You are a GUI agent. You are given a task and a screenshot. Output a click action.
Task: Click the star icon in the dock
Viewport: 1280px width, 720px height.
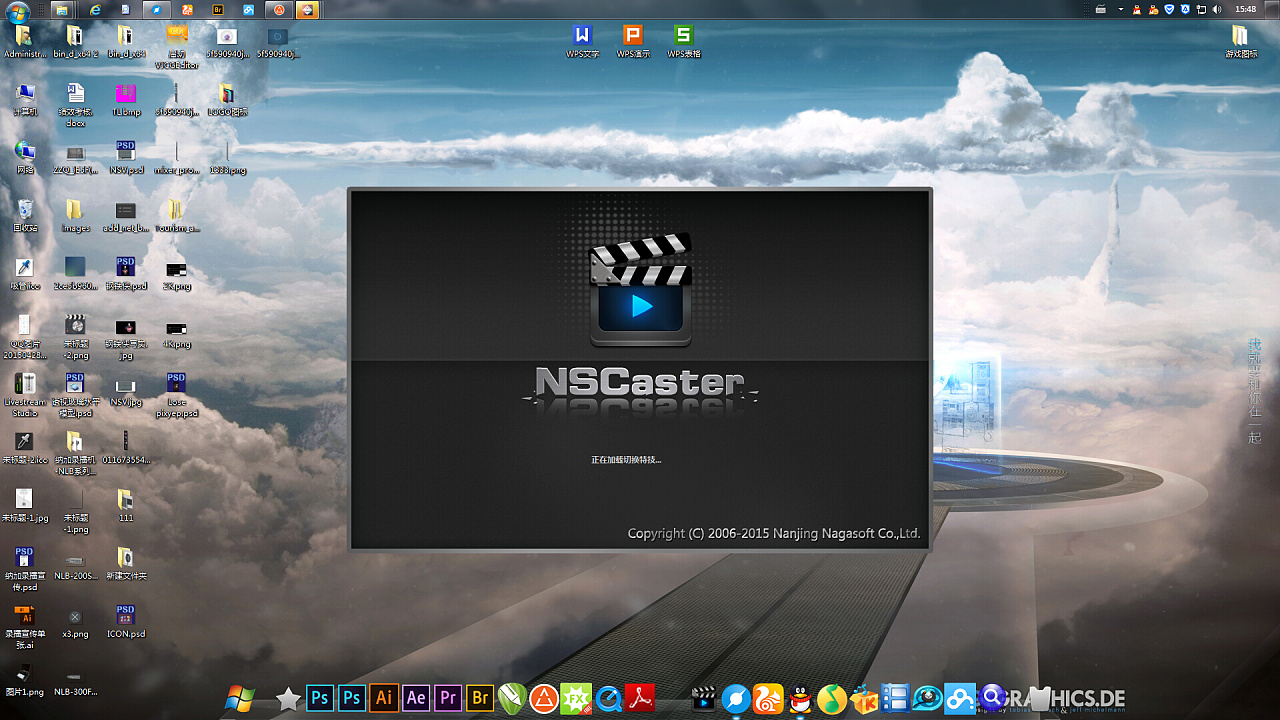click(288, 698)
